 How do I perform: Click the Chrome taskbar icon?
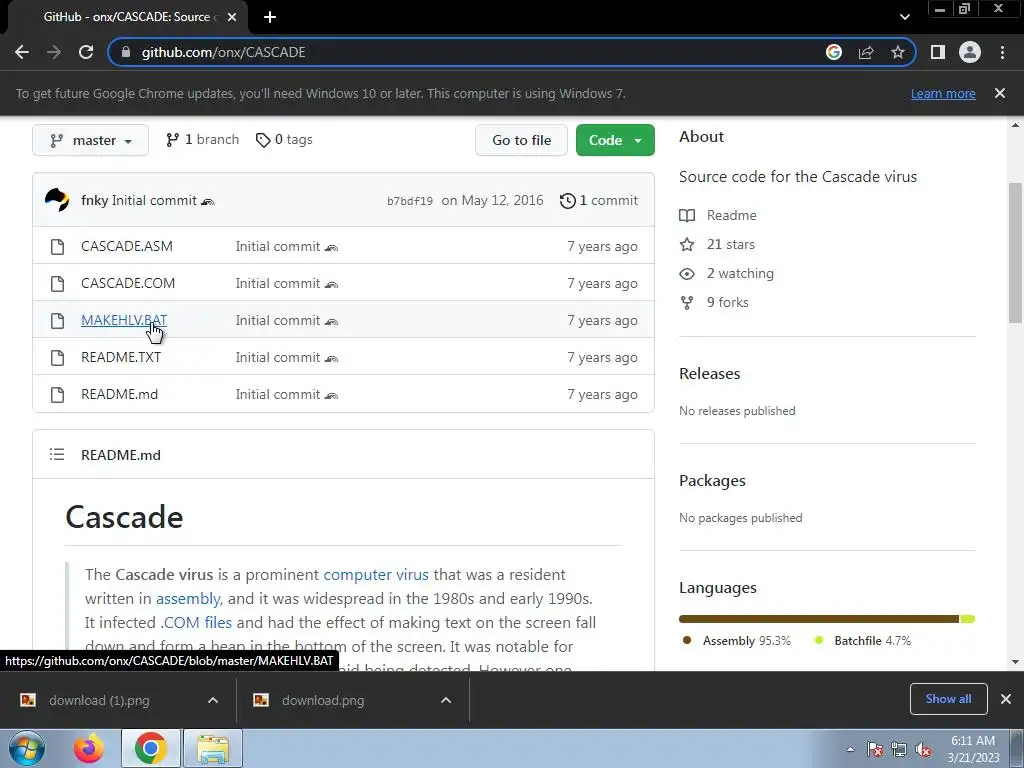pos(150,748)
